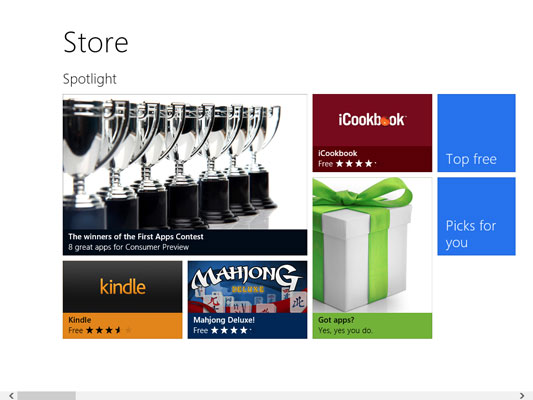Click the iCookbook star rating

(356, 164)
